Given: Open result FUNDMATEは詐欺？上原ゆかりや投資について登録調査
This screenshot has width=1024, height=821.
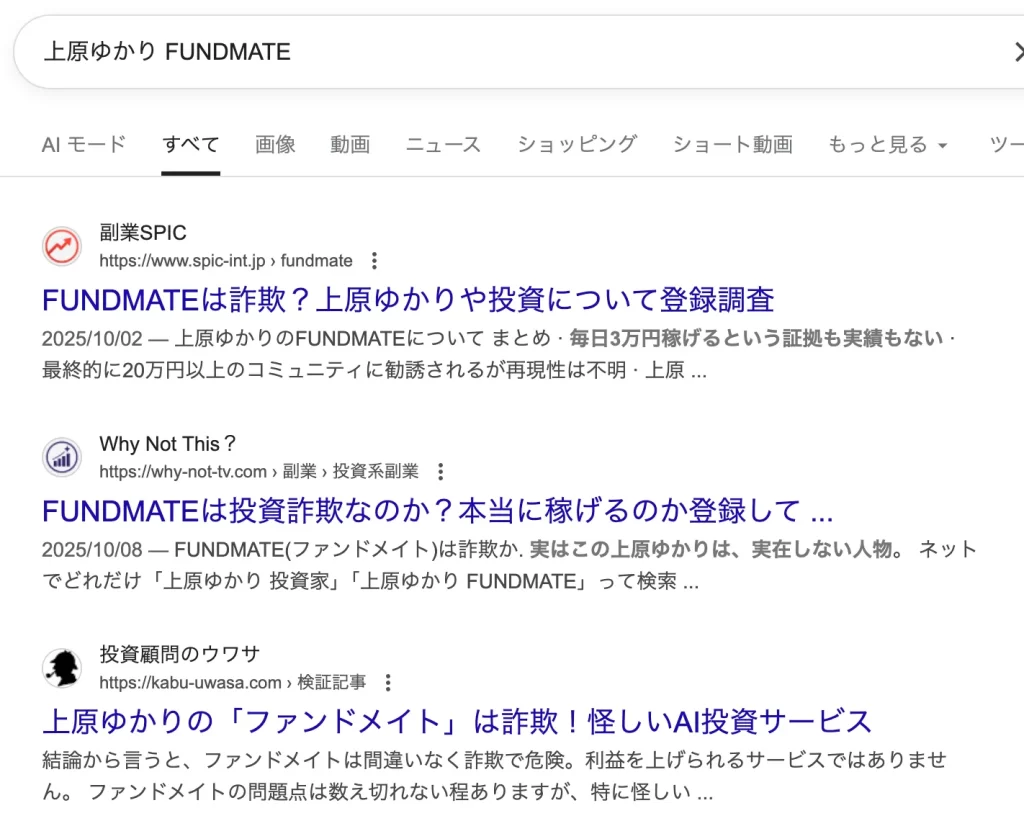Looking at the screenshot, I should pos(408,300).
